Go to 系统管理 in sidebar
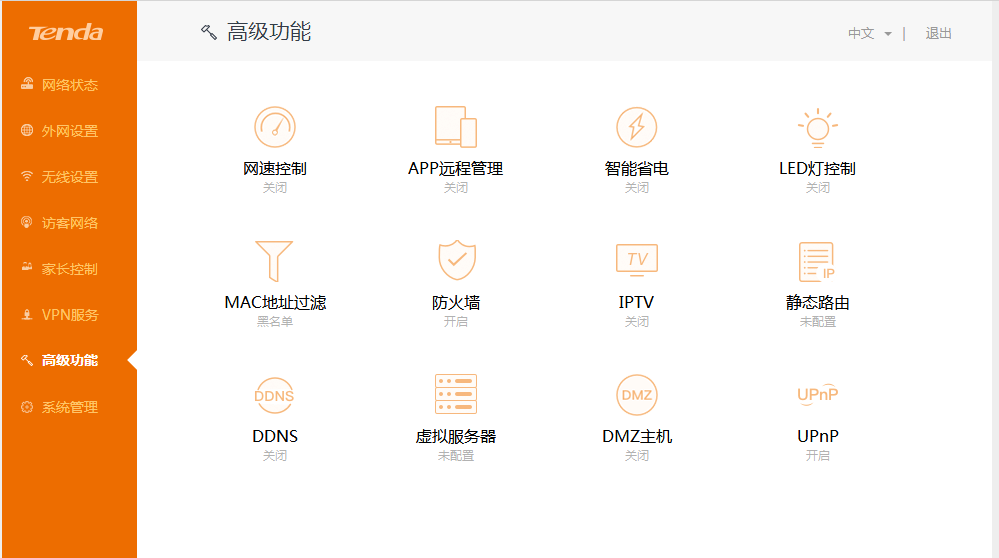Screen dimensions: 999x558 [x=69, y=407]
